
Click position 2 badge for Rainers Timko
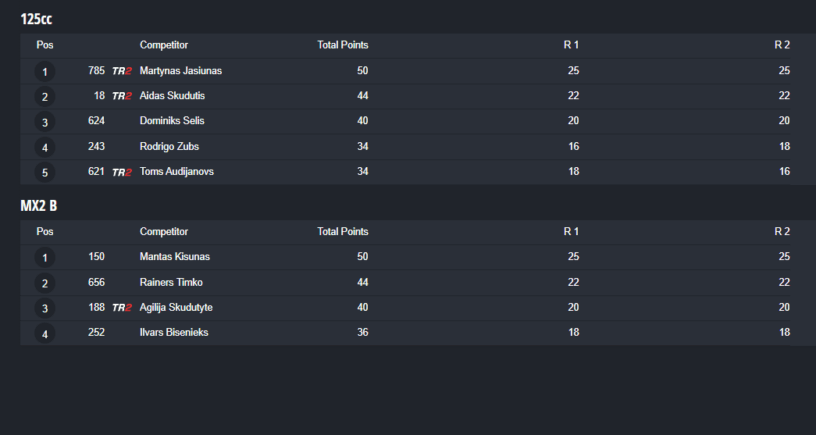(x=45, y=283)
